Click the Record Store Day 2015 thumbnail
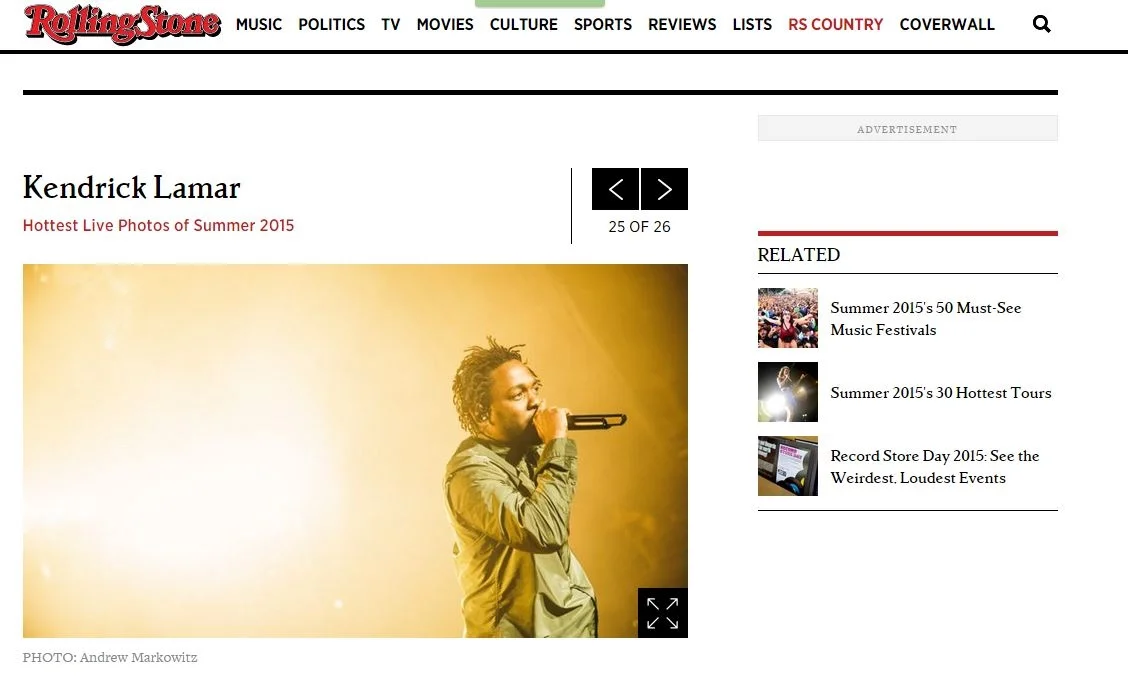Viewport: 1128px width, 683px height. coord(788,466)
